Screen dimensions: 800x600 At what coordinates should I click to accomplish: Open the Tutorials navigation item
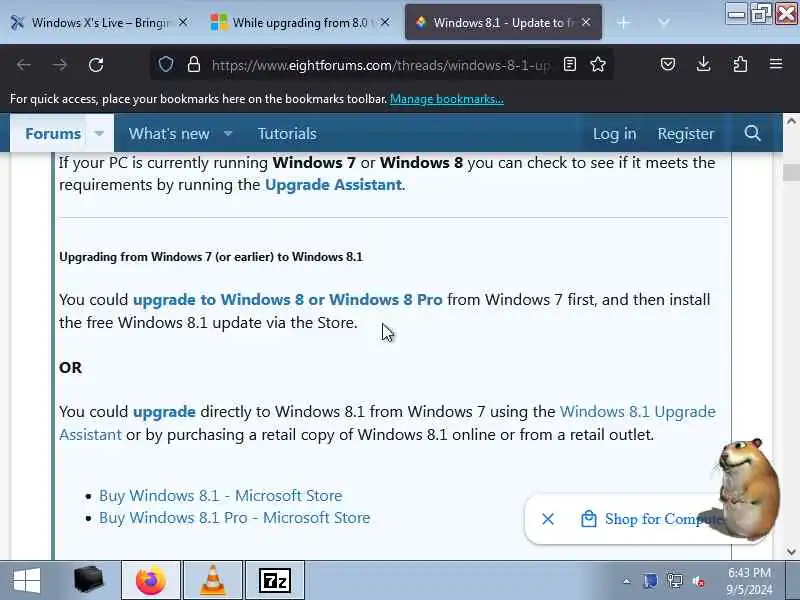[x=287, y=134]
